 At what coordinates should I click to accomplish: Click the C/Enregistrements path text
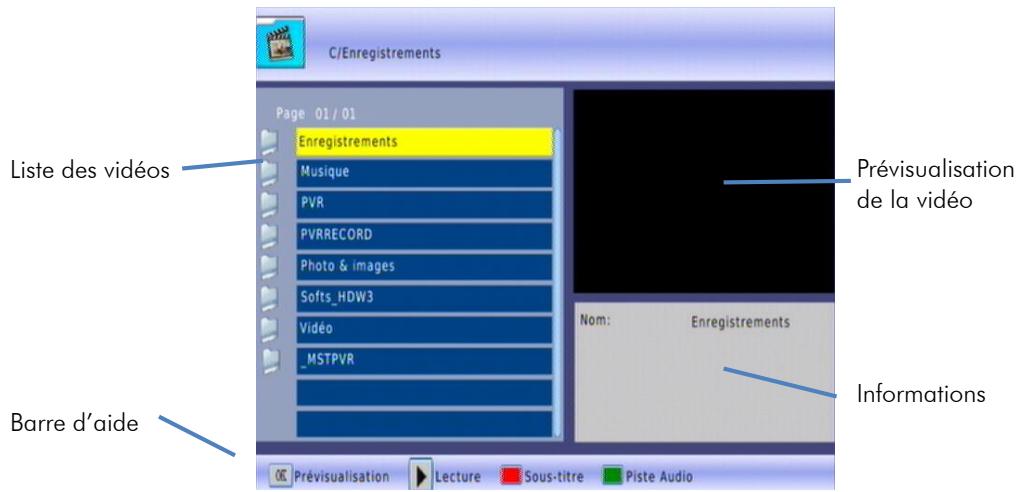click(384, 53)
